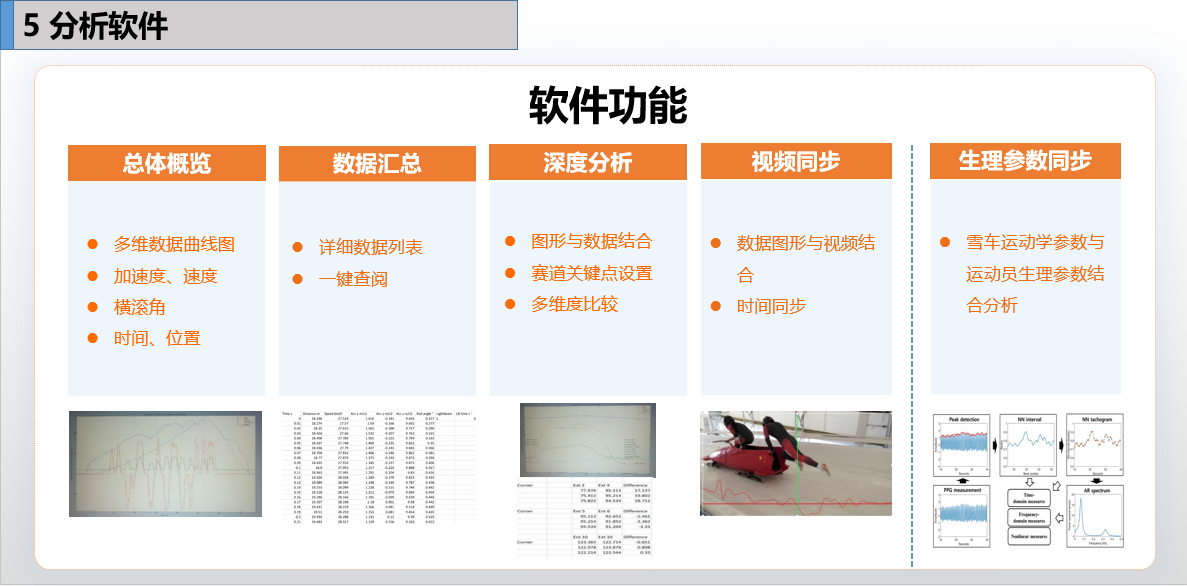Screen dimensions: 1187x586
Task: Select the 数据汇总 header box
Action: tap(377, 164)
